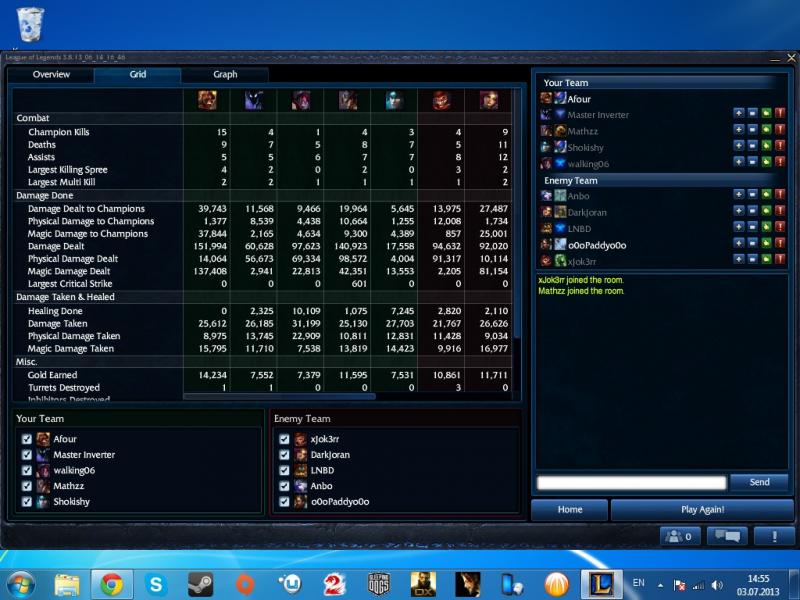
Task: Click the red report icon beside DarkJoran
Action: coord(780,211)
